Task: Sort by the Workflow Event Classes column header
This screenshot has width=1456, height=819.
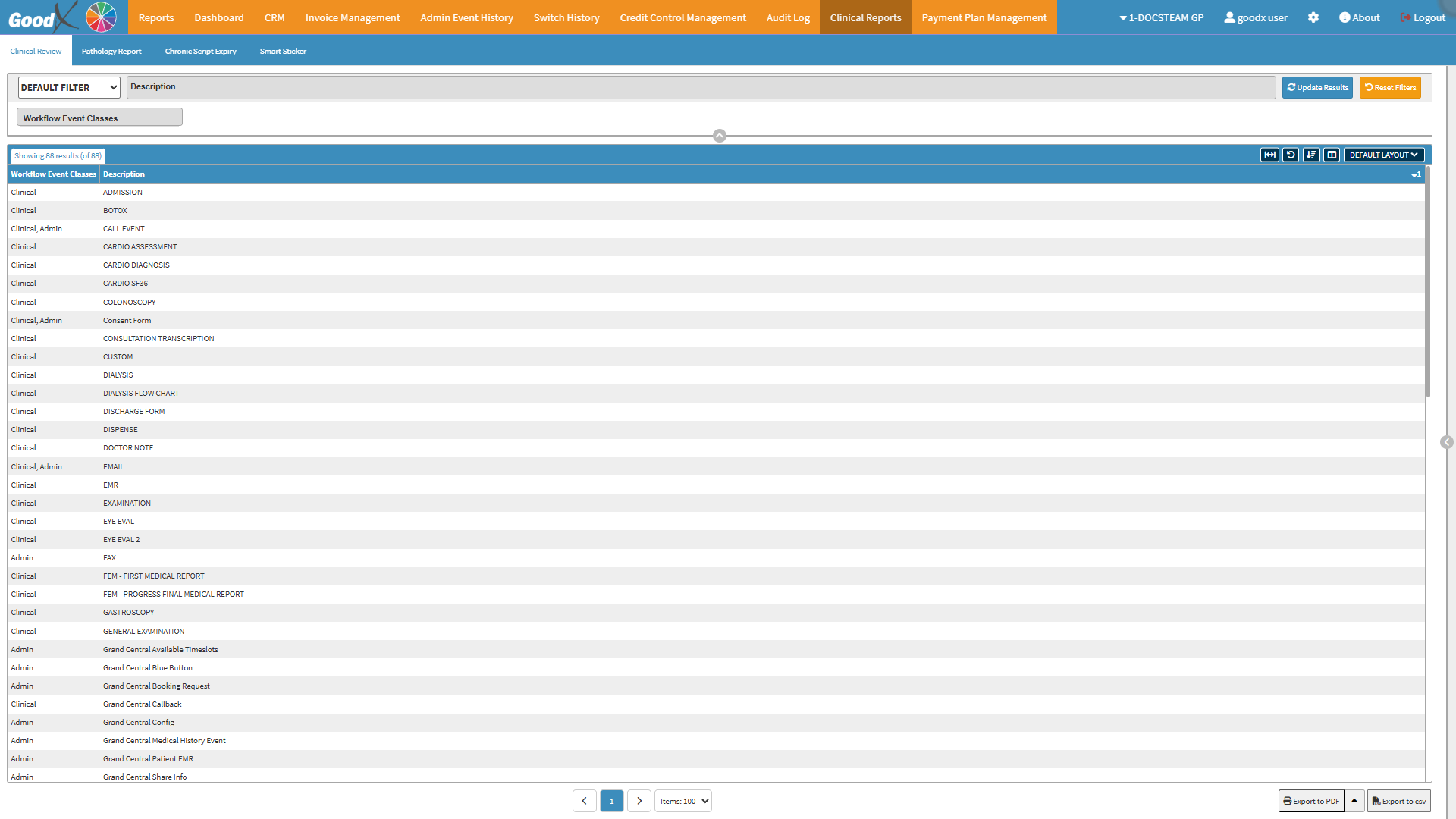Action: coord(53,174)
